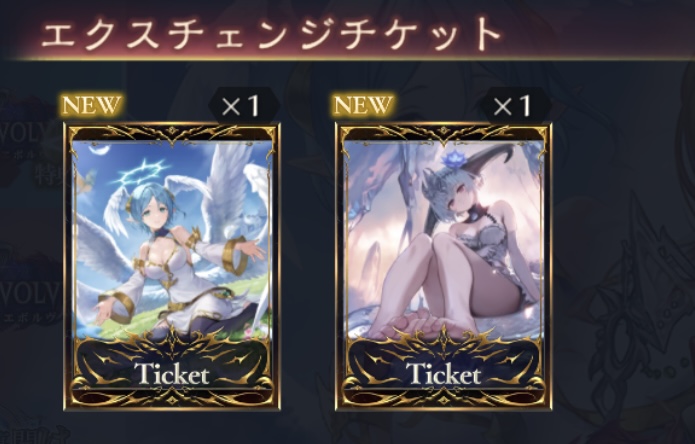Select the blue-haired angel exchange ticket card
This screenshot has width=695, height=444.
[172, 266]
